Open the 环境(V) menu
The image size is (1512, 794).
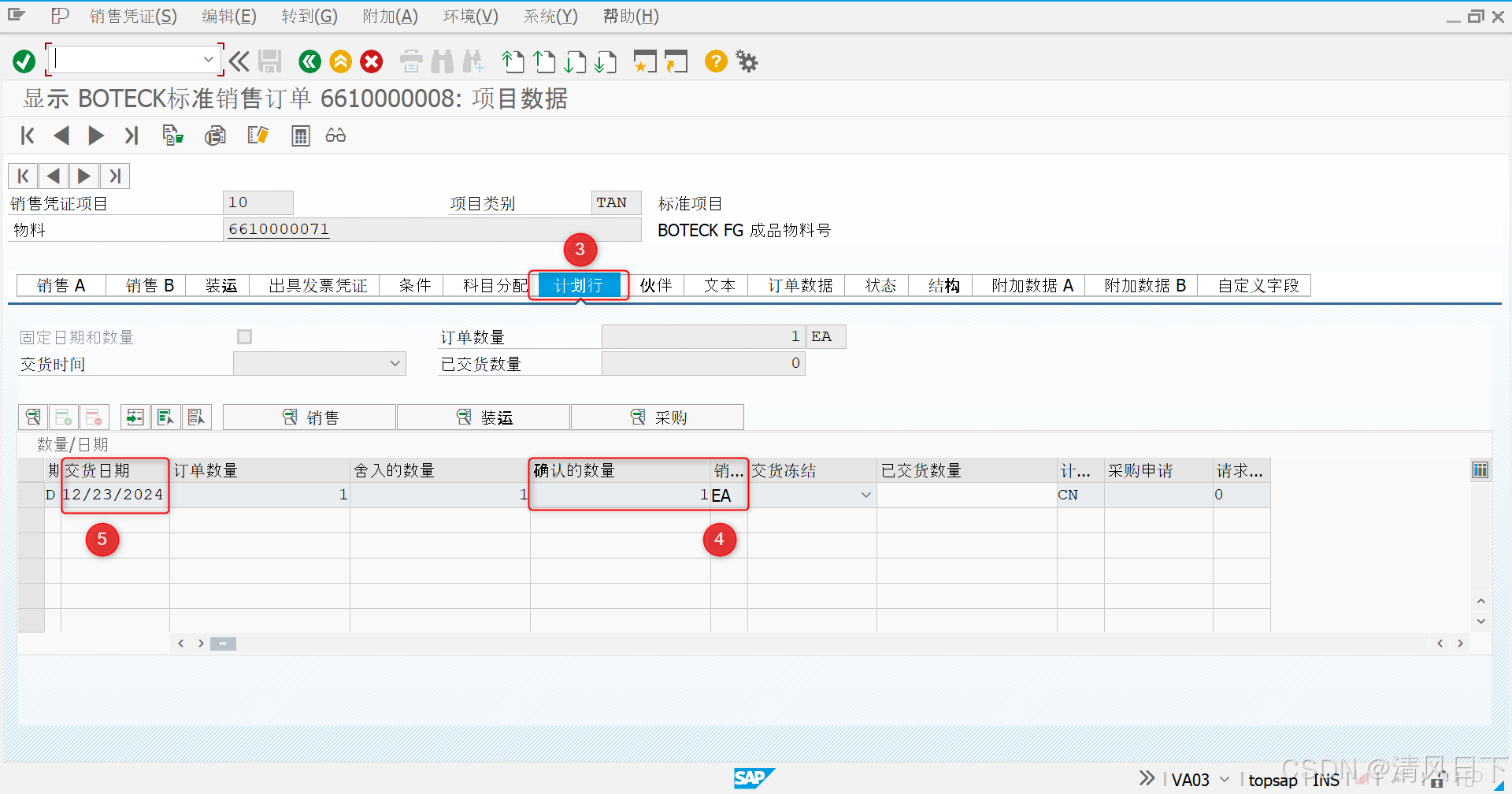[471, 16]
